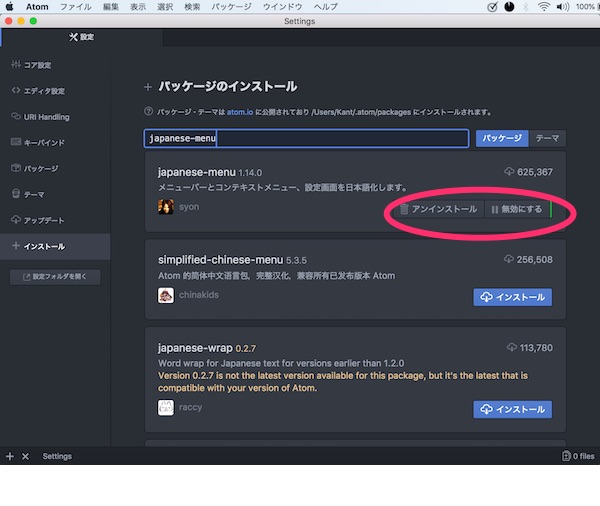Click the download count icon for japanese-menu
The image size is (600, 506).
tap(509, 171)
